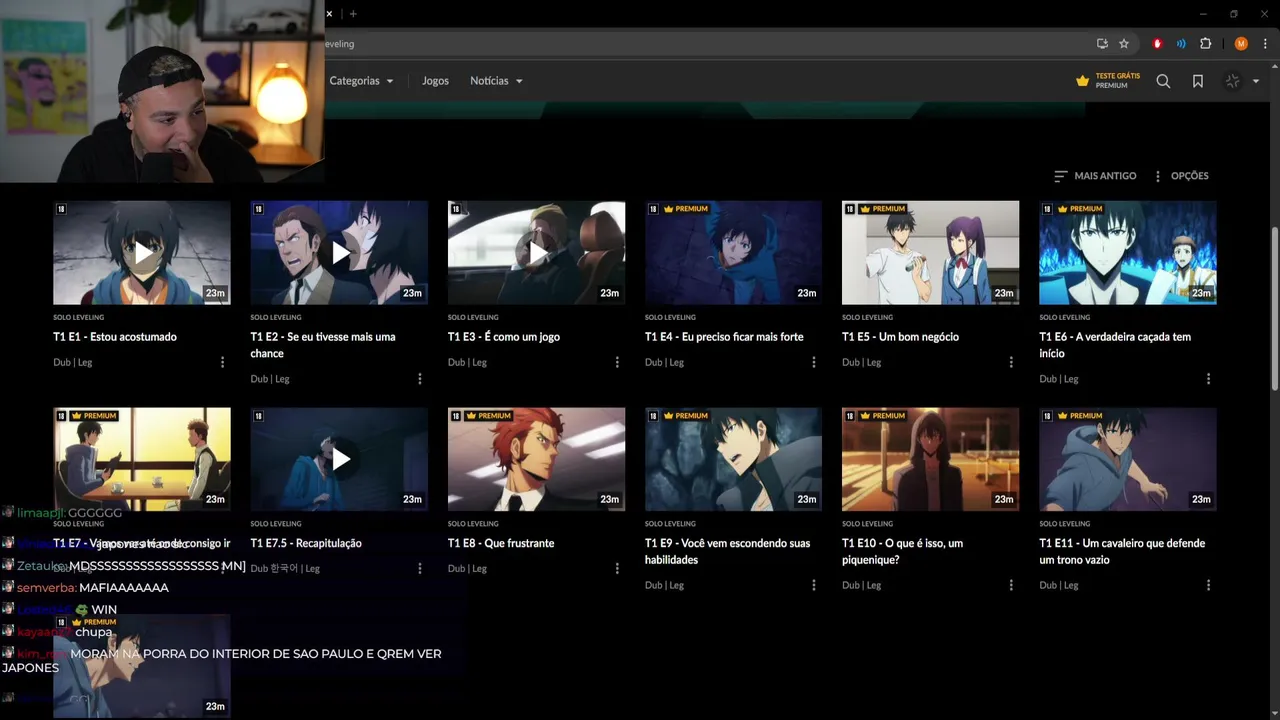The image size is (1280, 720).
Task: Click the install app icon in address bar
Action: click(x=1102, y=44)
